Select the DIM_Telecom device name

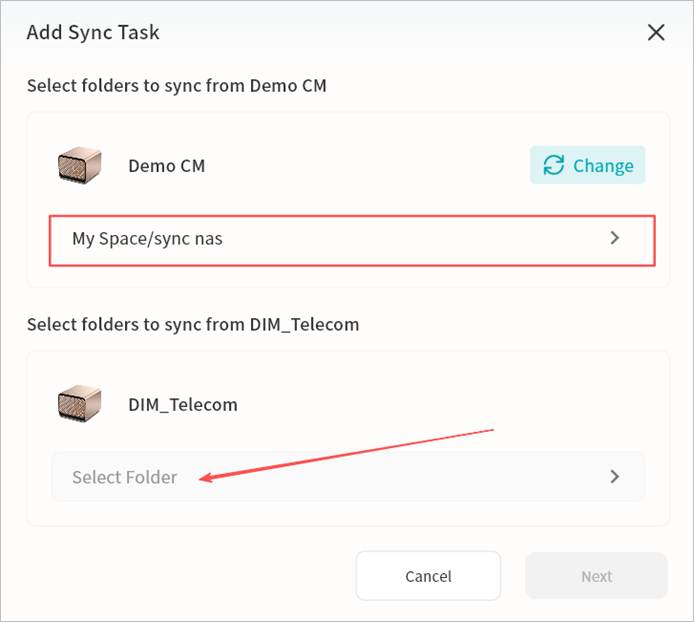click(x=183, y=405)
